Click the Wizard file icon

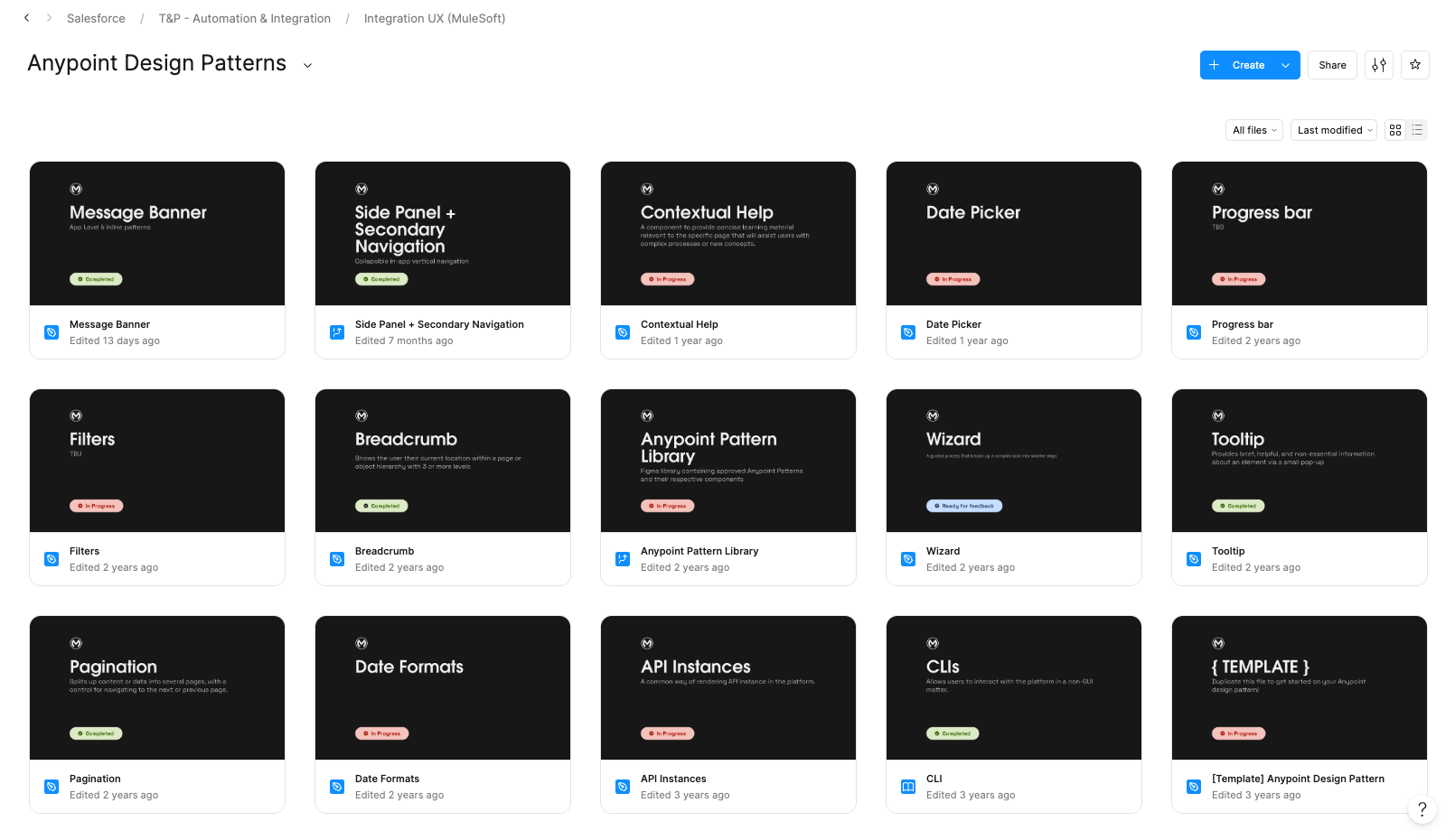(908, 559)
